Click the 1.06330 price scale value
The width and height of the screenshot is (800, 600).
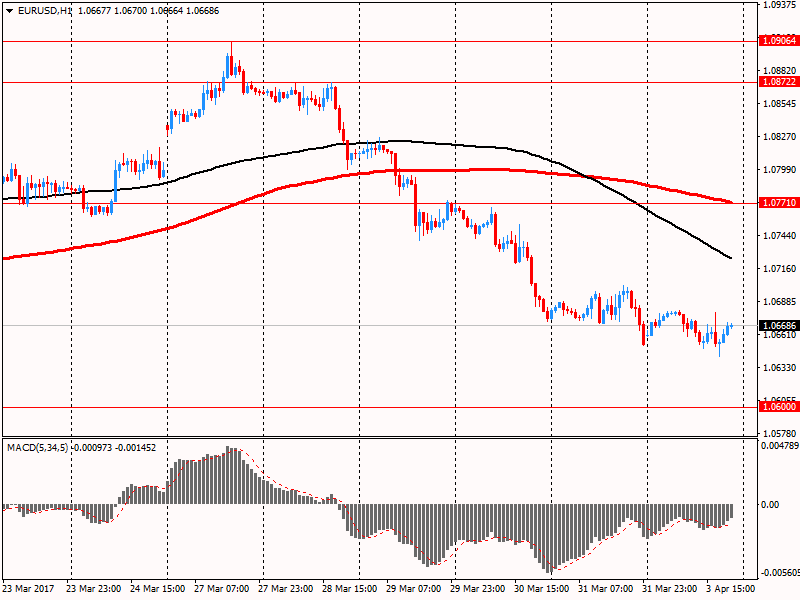[x=780, y=367]
